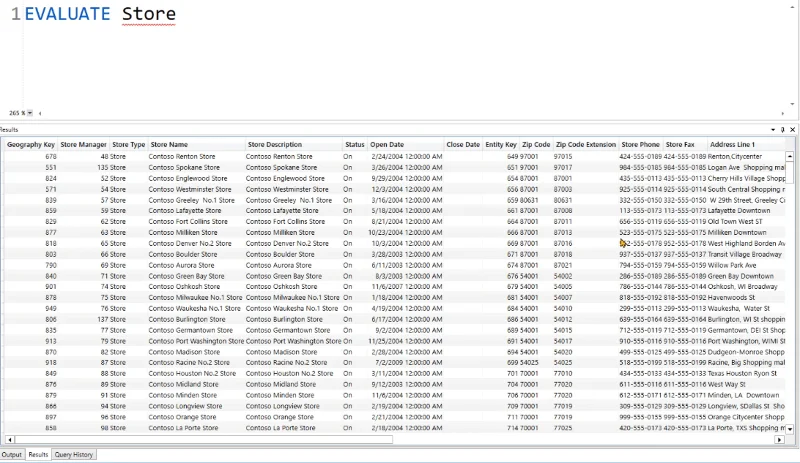Select the Contoso Waukesha No.1 Store name cell
The image size is (800, 463).
click(196, 309)
